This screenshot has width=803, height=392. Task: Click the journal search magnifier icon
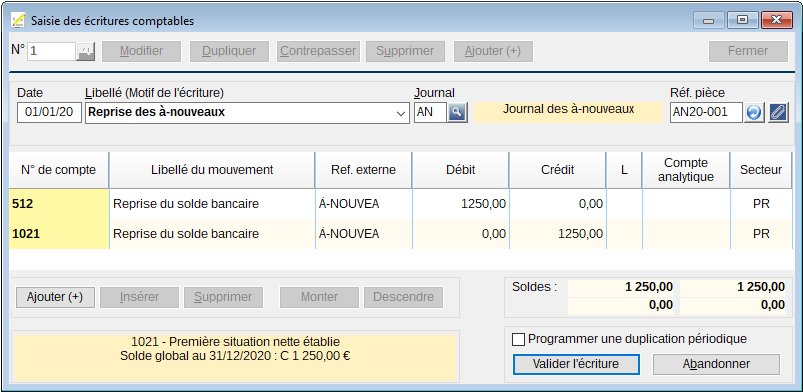pos(458,112)
